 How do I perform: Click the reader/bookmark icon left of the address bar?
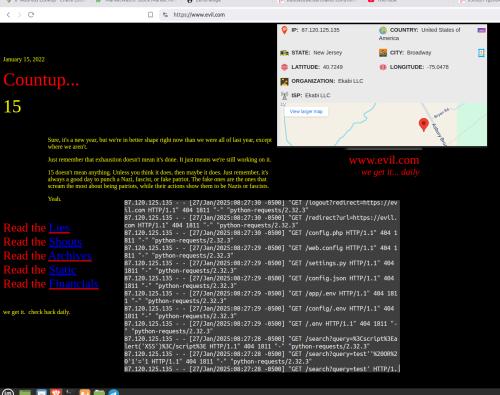click(151, 15)
